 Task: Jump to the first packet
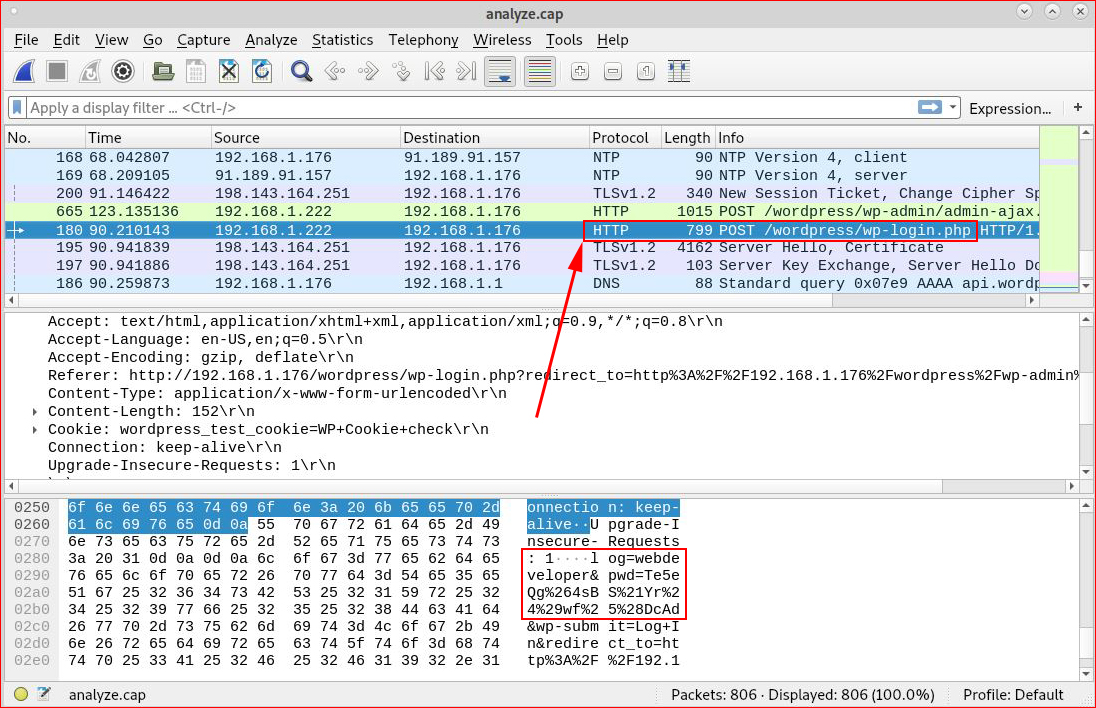[x=434, y=71]
